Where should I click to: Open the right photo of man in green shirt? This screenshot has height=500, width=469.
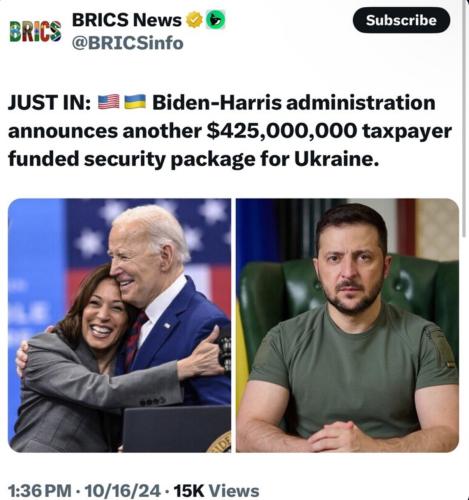pyautogui.click(x=348, y=325)
